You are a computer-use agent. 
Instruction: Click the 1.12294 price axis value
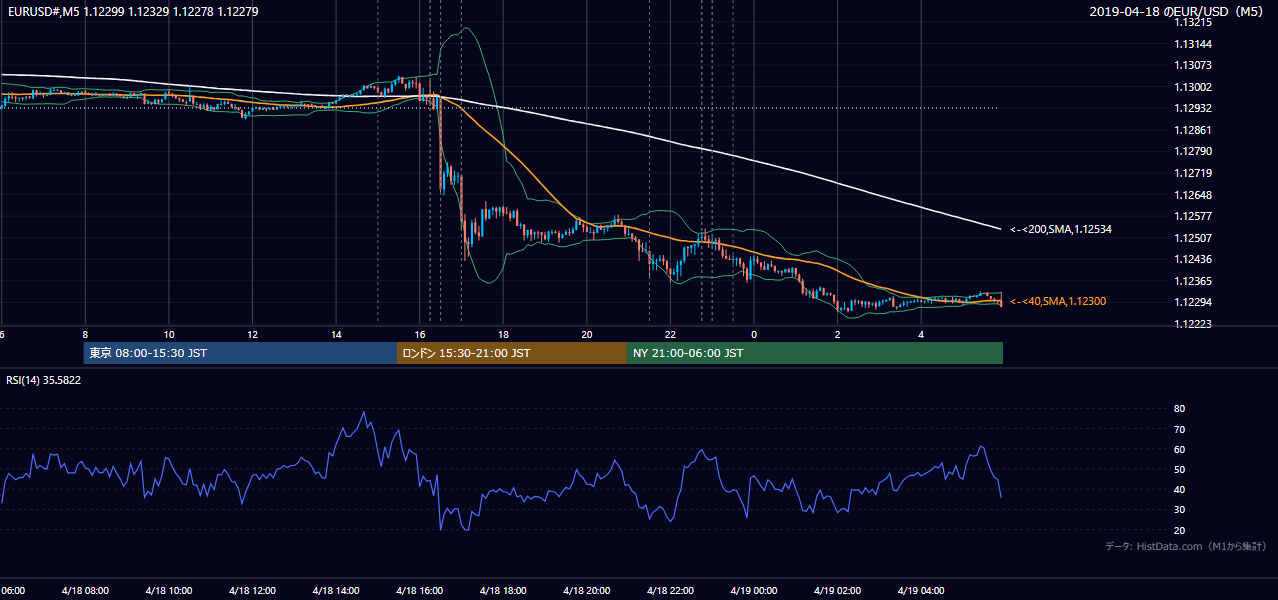click(1195, 302)
